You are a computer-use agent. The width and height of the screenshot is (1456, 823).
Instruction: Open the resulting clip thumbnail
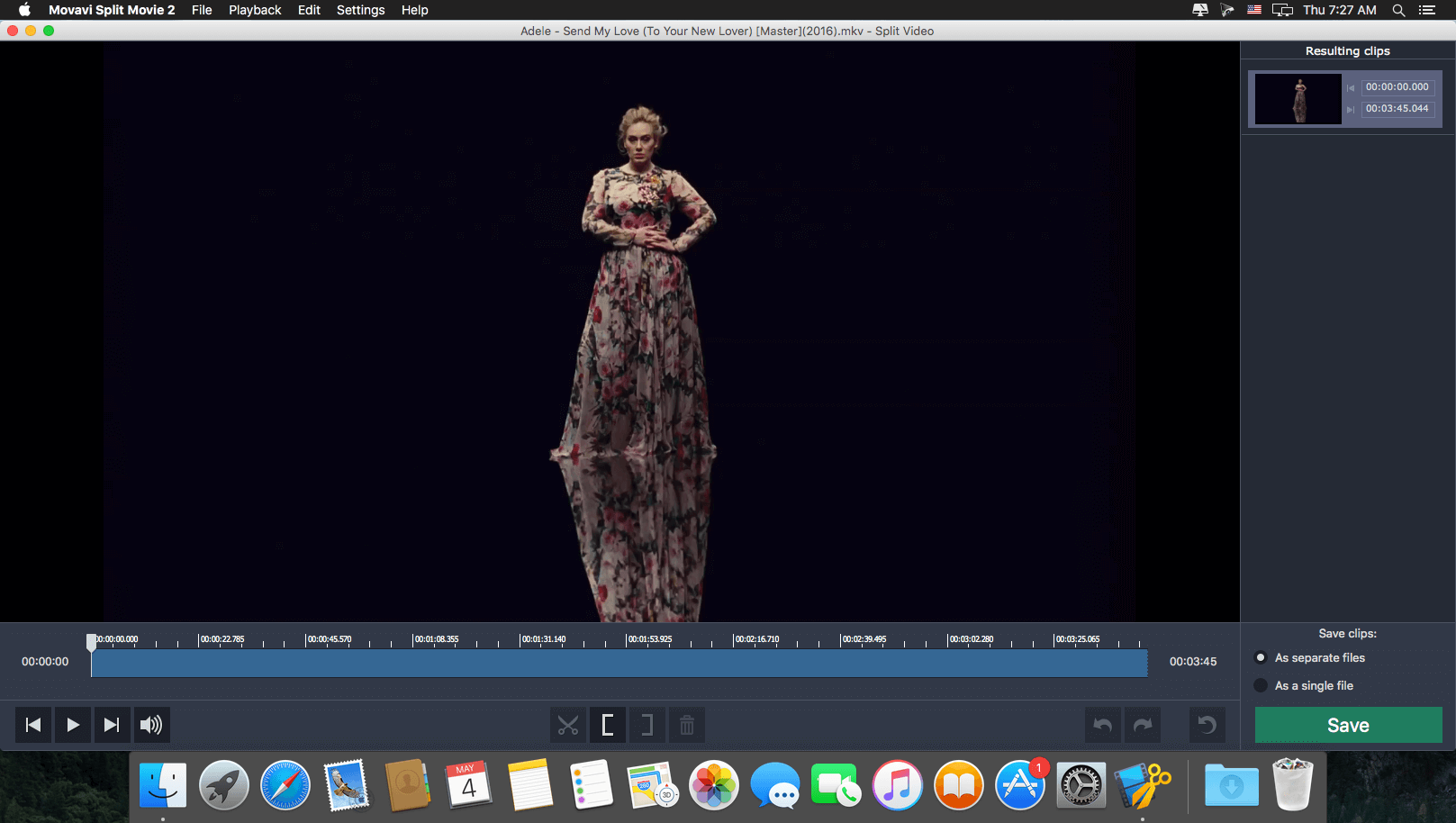1298,99
